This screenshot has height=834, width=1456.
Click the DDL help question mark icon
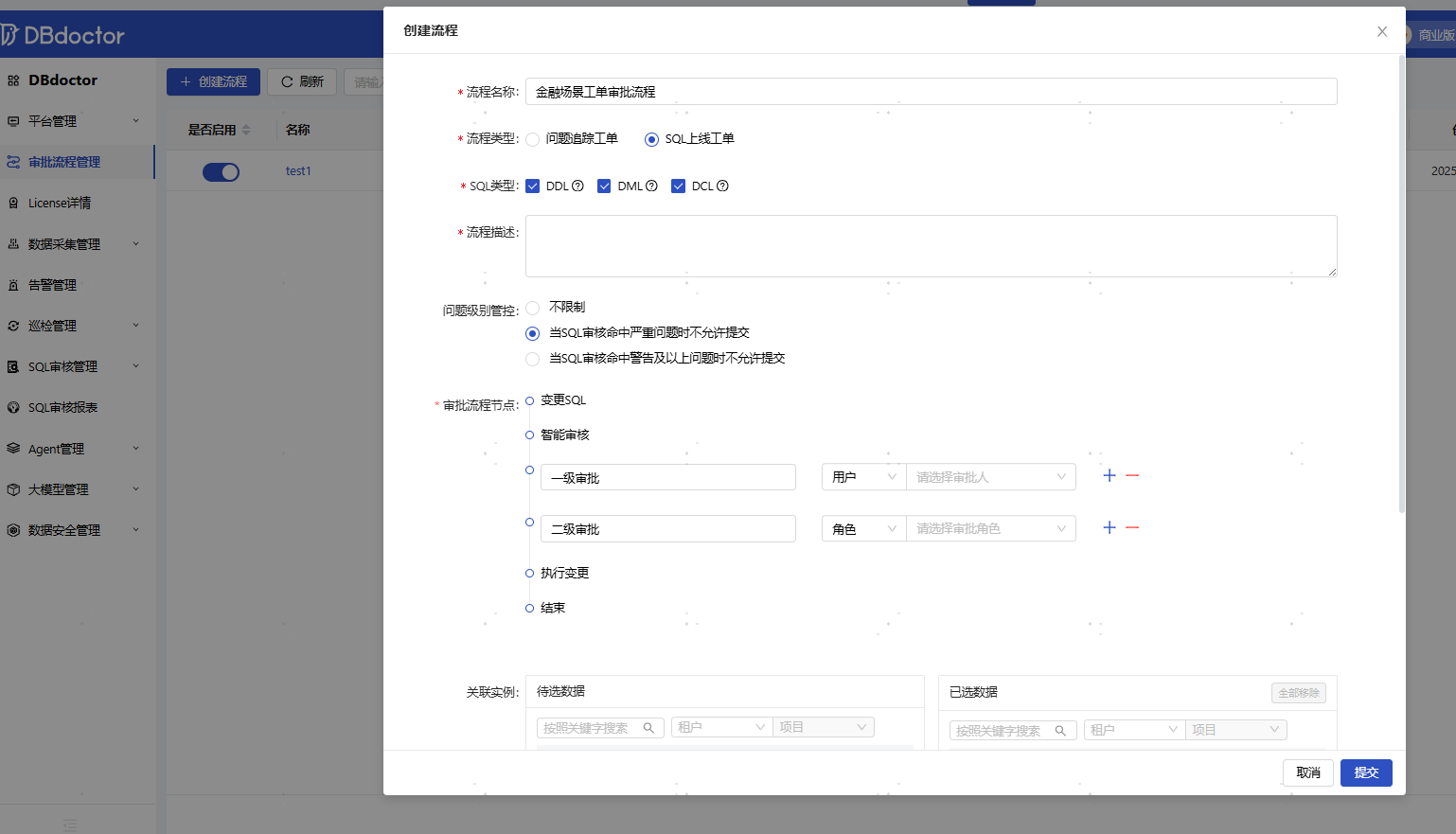(577, 186)
